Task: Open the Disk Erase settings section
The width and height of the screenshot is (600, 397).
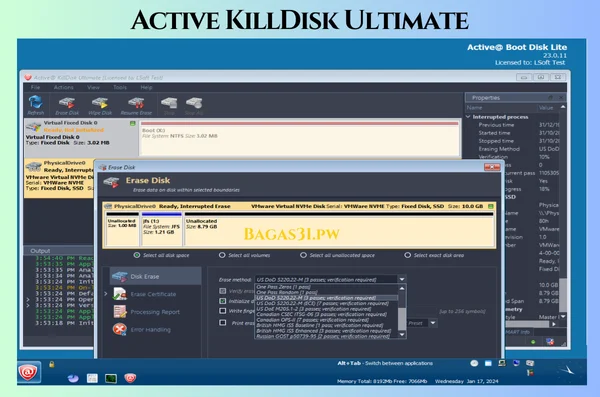Action: click(156, 276)
